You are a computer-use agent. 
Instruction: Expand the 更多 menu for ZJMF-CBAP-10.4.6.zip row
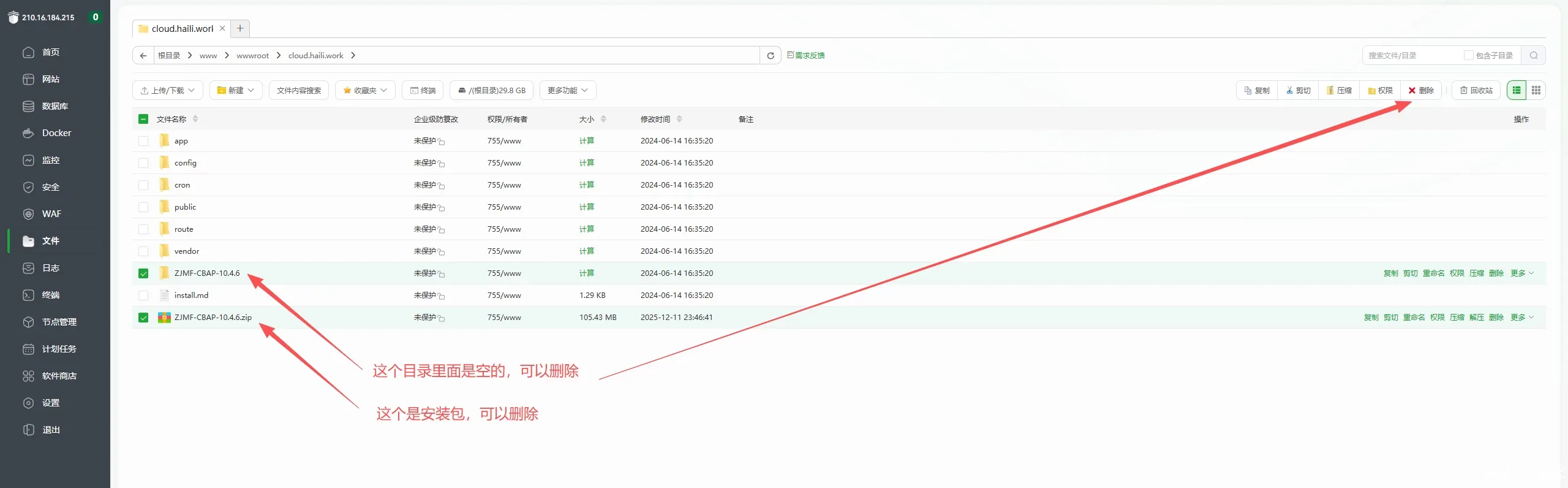tap(1521, 318)
